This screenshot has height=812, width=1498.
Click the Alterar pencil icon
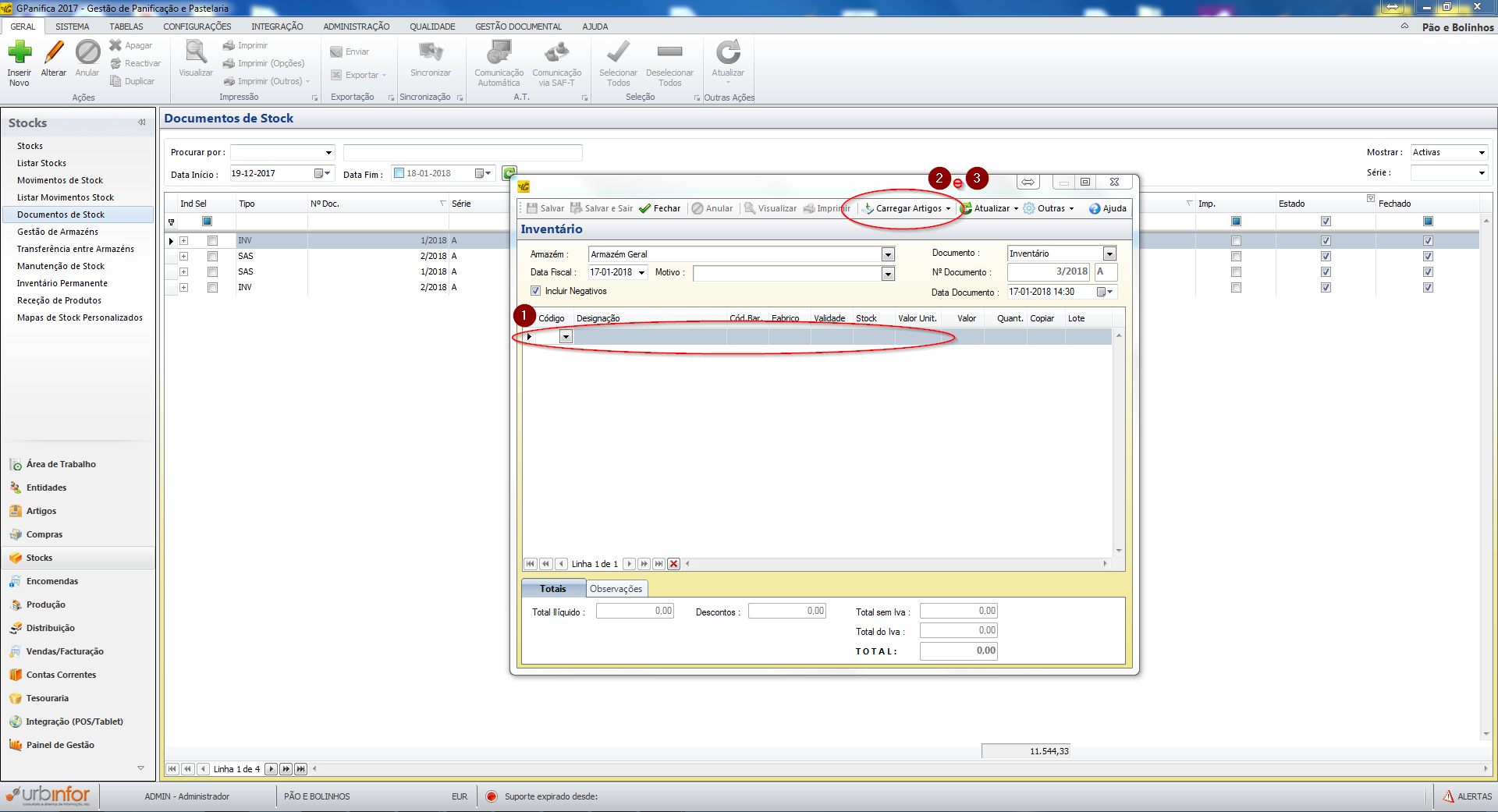[54, 53]
